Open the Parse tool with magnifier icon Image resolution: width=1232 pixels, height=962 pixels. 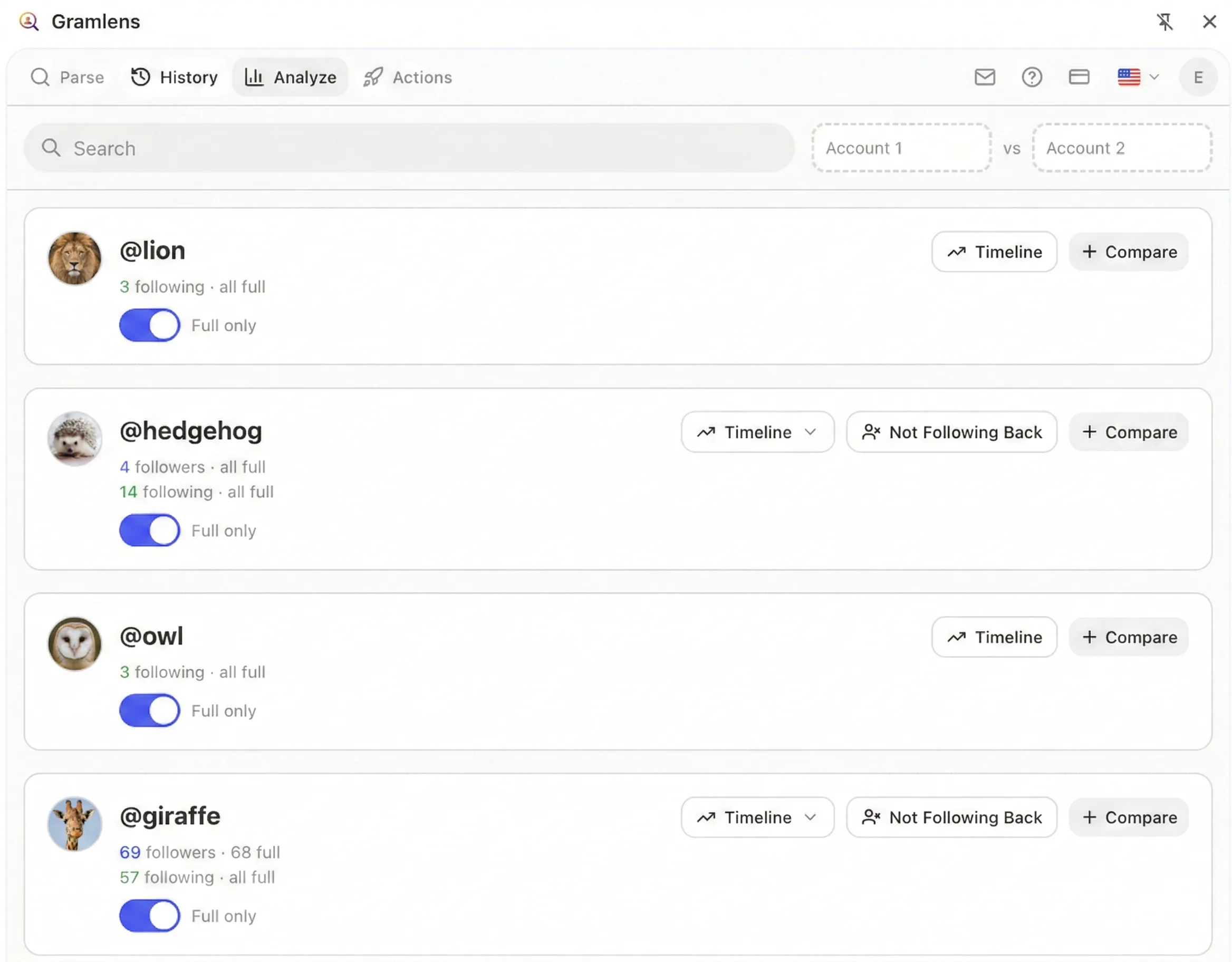[x=40, y=78]
